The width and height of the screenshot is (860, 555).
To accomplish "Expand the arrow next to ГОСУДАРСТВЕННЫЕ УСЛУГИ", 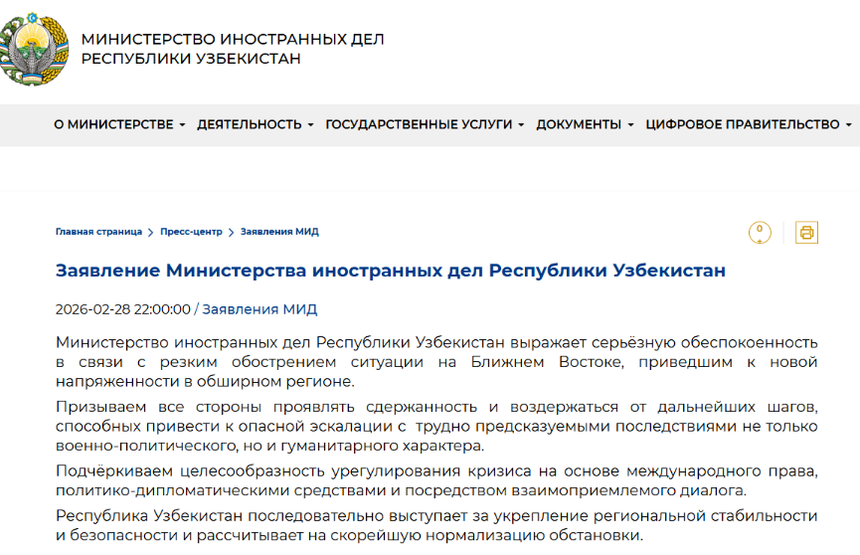I will 521,125.
